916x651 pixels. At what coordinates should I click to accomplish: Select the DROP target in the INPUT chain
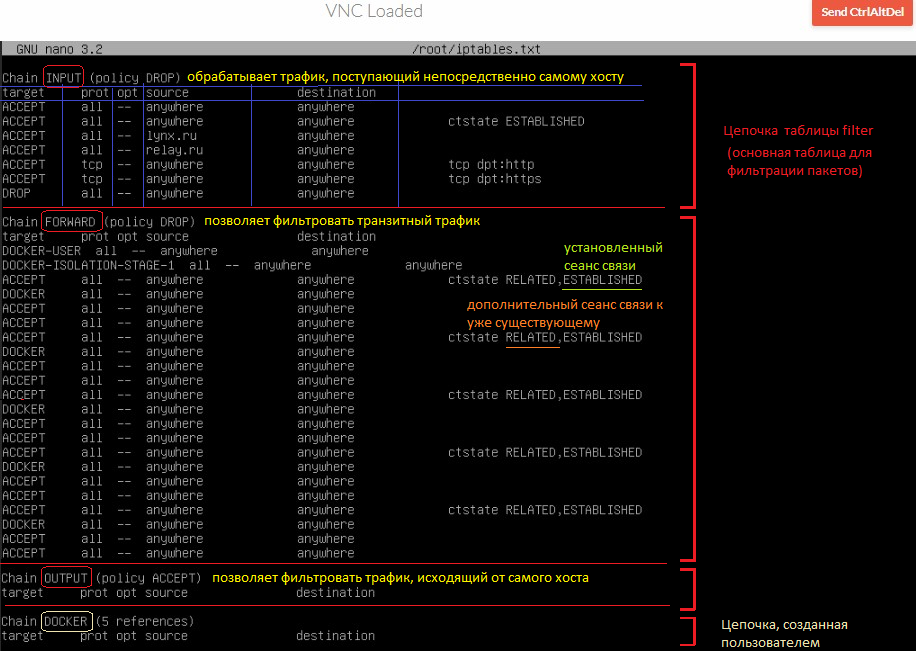pyautogui.click(x=18, y=193)
